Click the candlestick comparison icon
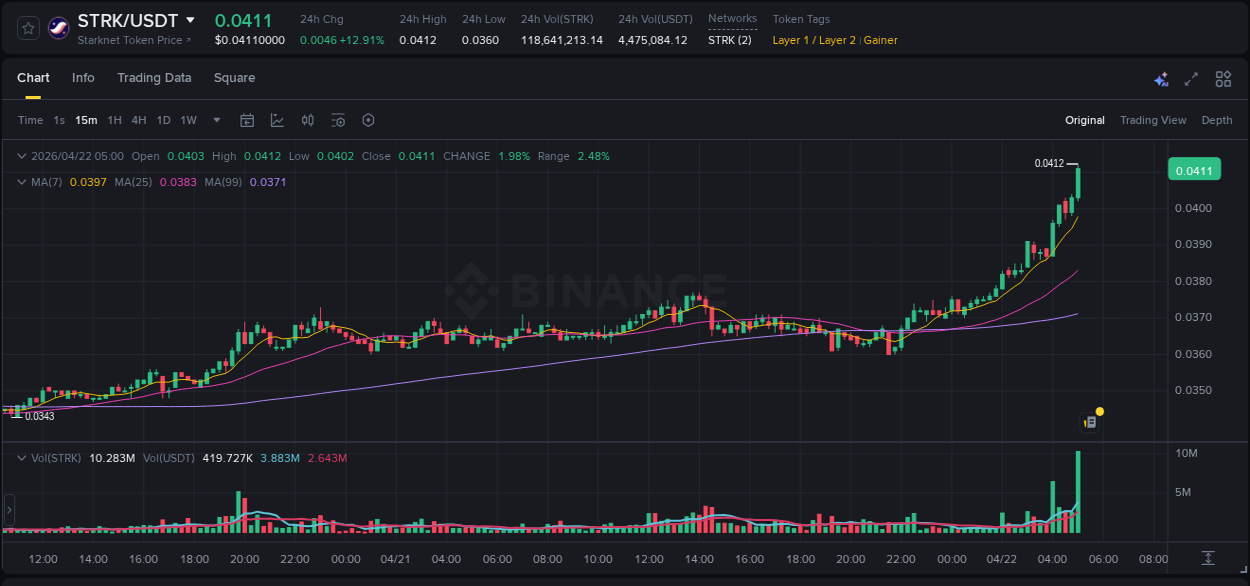Screen dimensions: 1250x586 [x=307, y=120]
